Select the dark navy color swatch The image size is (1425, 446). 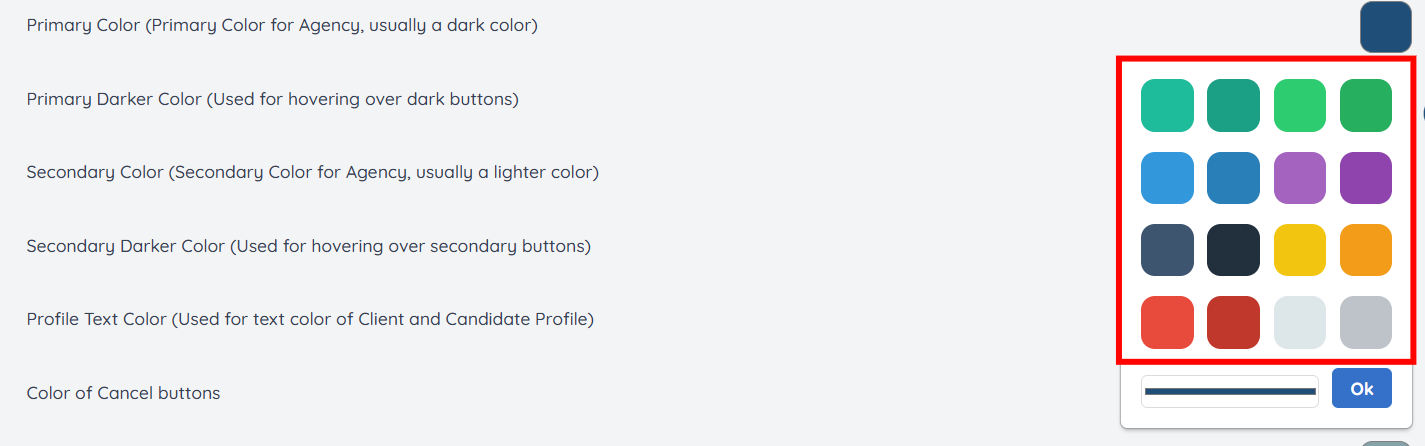1233,250
